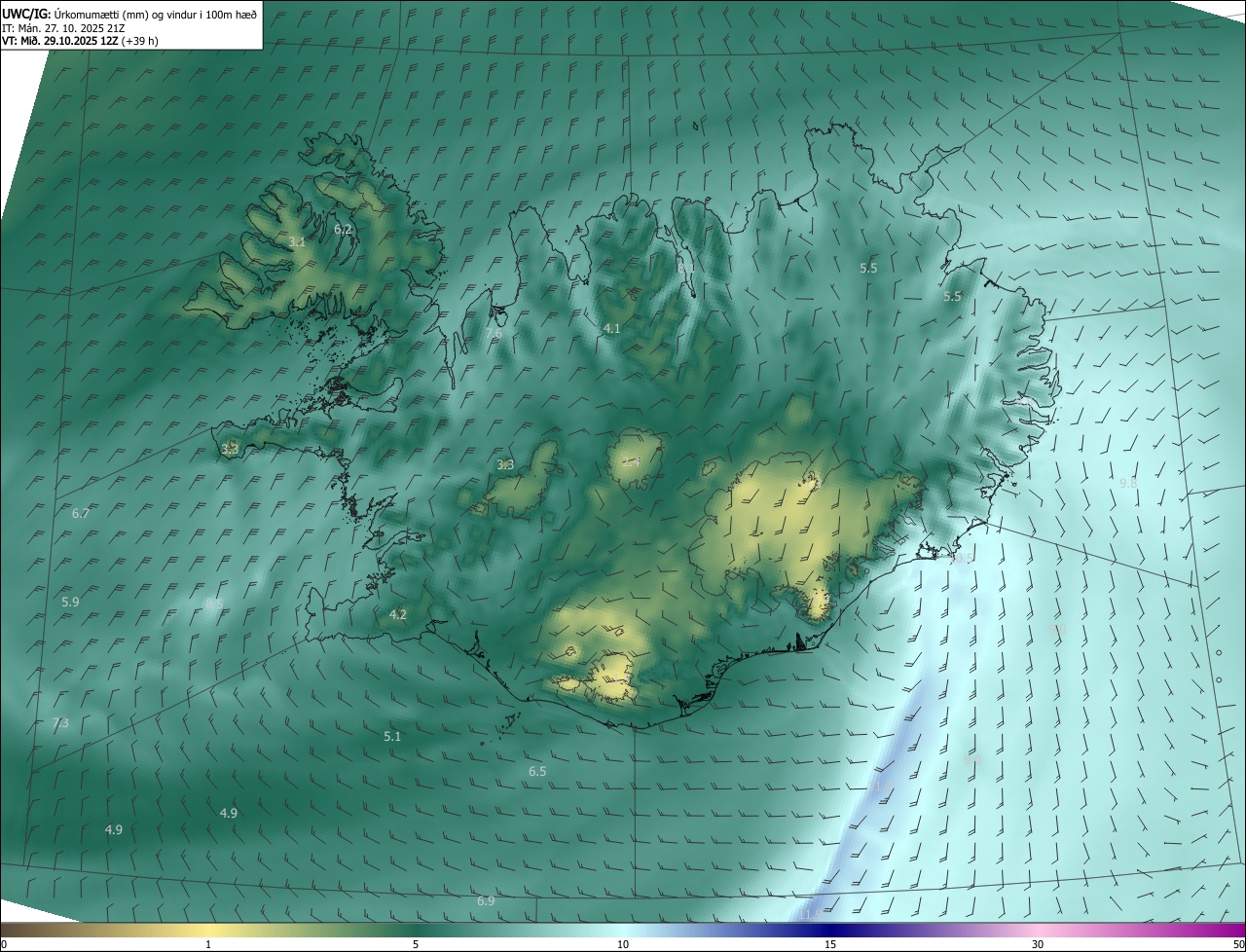Click the 4.2 value near the southwest coast
The height and width of the screenshot is (952, 1246).
[x=398, y=614]
